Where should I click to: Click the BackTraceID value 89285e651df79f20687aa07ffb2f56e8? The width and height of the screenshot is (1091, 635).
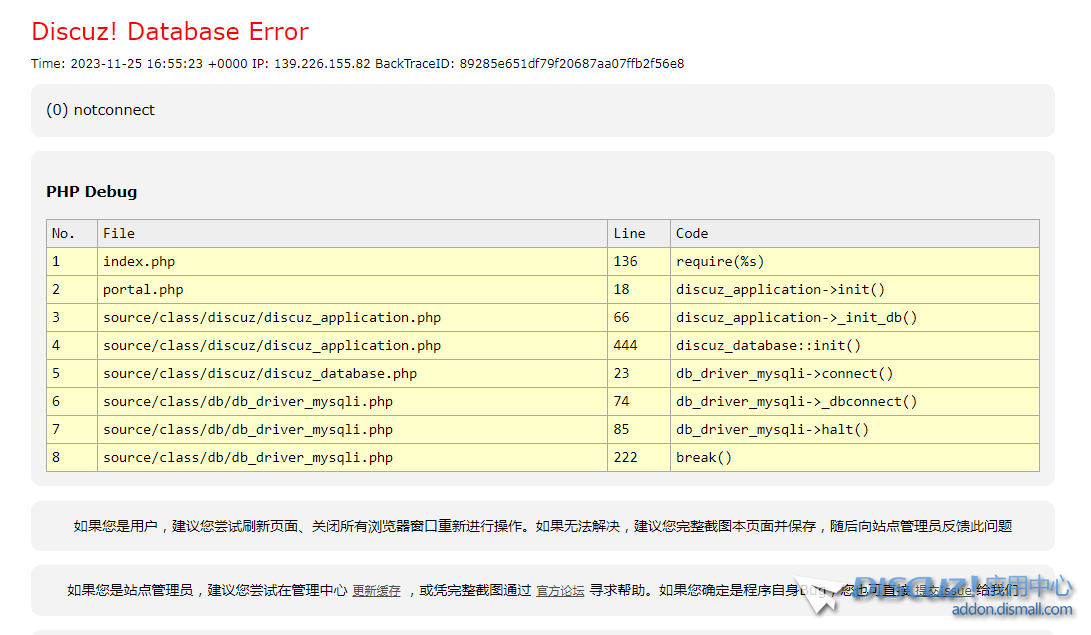571,63
